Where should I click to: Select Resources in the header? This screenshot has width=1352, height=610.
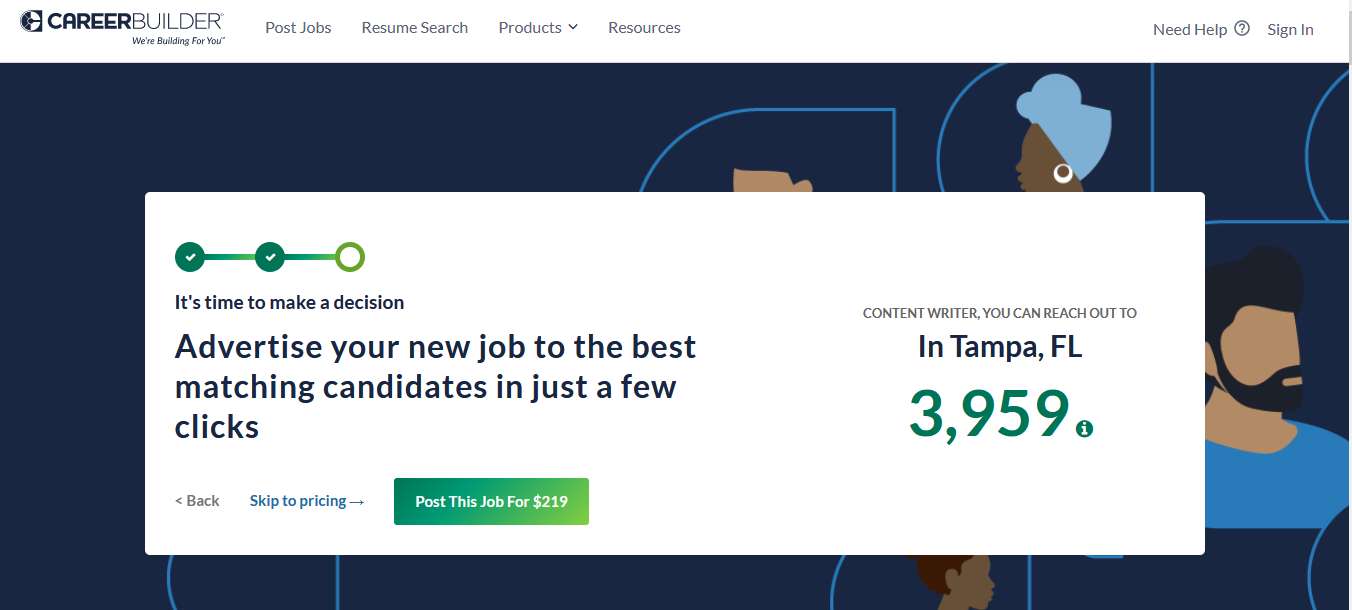(644, 27)
